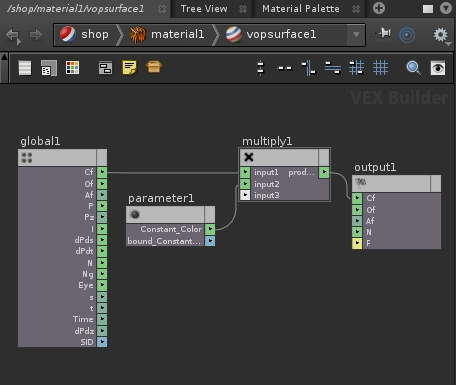Click the Cf input connector on output1

tap(357, 198)
